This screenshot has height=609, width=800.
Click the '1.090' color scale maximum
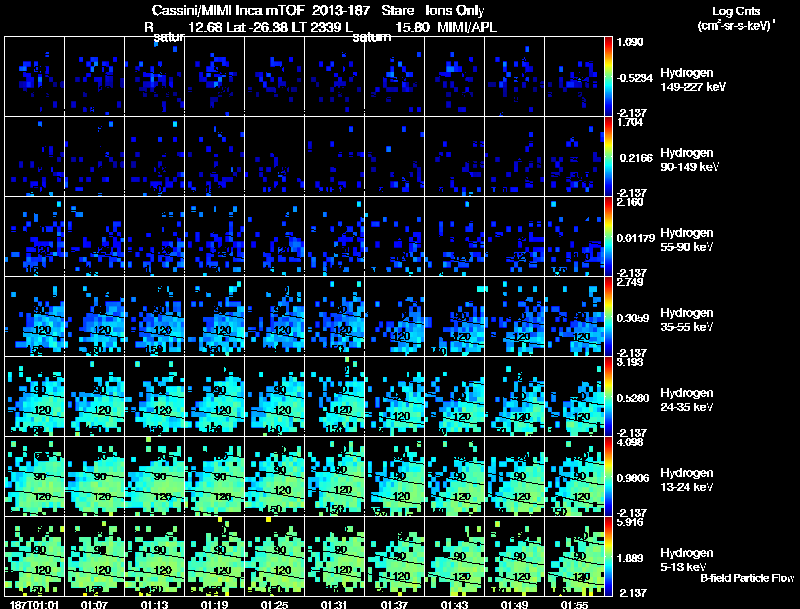(630, 42)
